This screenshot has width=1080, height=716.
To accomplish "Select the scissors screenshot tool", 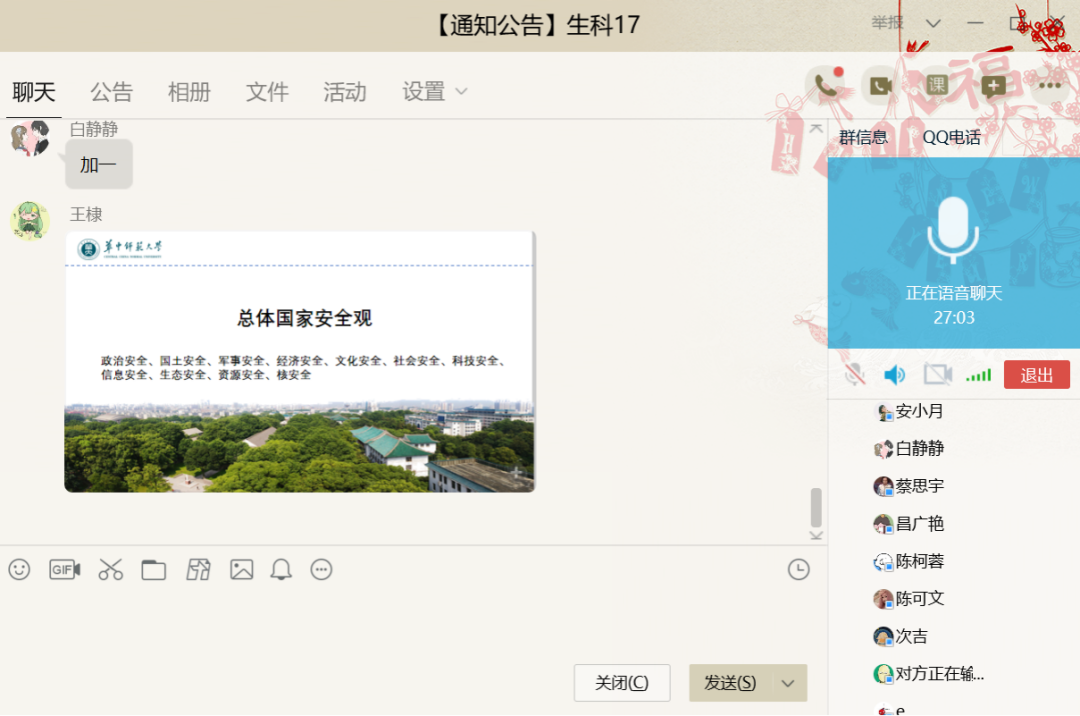I will 110,570.
